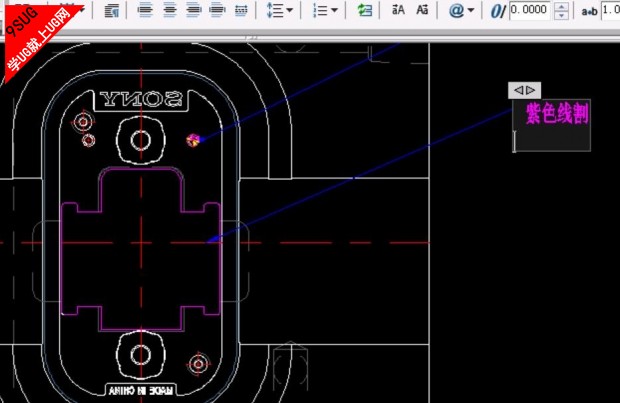
Task: Decrease the oblique angle with down arrow
Action: (561, 15)
